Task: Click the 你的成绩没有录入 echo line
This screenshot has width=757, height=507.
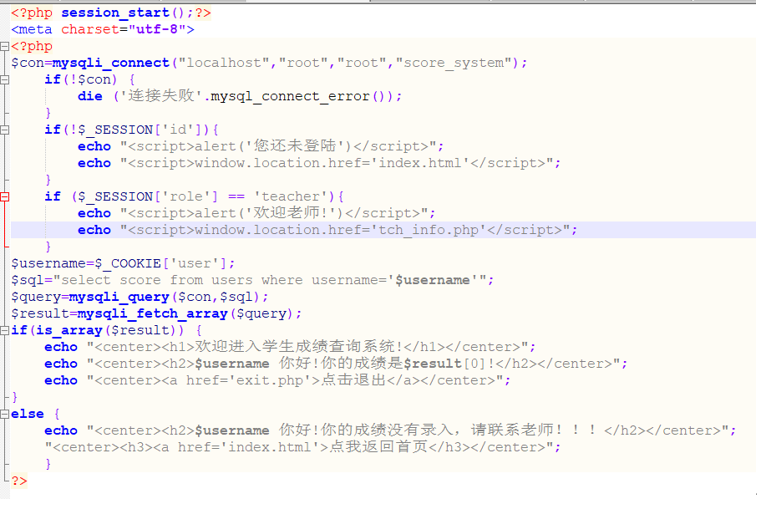Action: [390, 431]
